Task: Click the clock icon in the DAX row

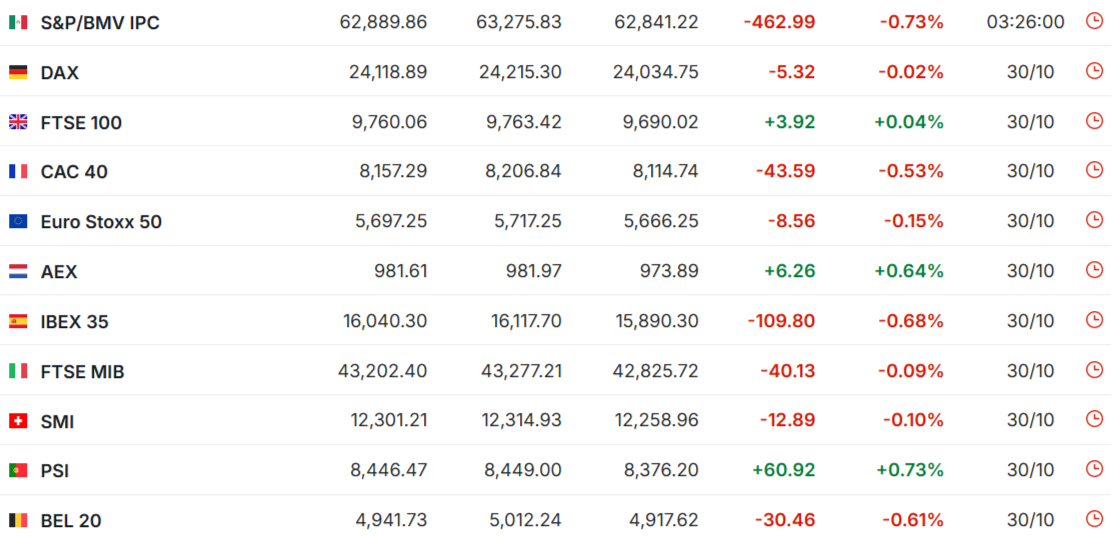Action: [1094, 71]
